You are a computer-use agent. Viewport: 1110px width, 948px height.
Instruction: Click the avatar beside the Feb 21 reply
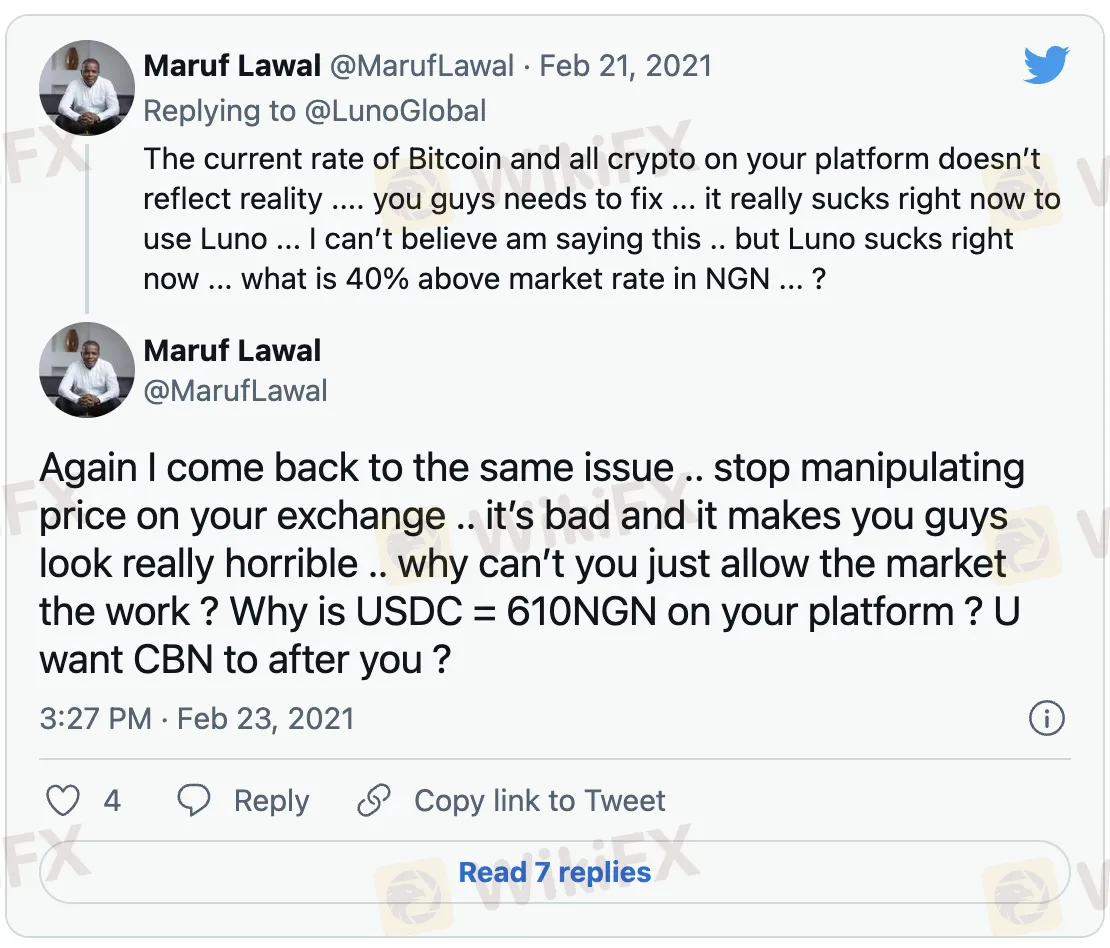(x=87, y=88)
